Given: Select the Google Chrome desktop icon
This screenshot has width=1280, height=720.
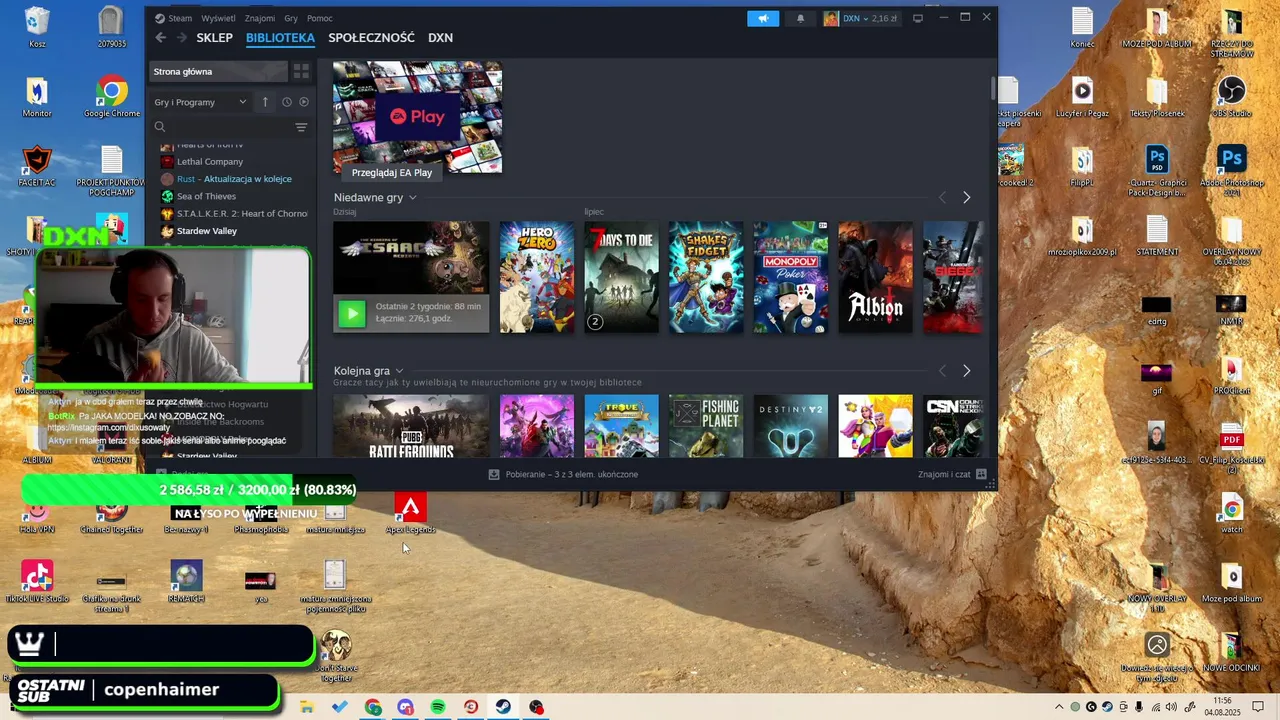Looking at the screenshot, I should [112, 98].
